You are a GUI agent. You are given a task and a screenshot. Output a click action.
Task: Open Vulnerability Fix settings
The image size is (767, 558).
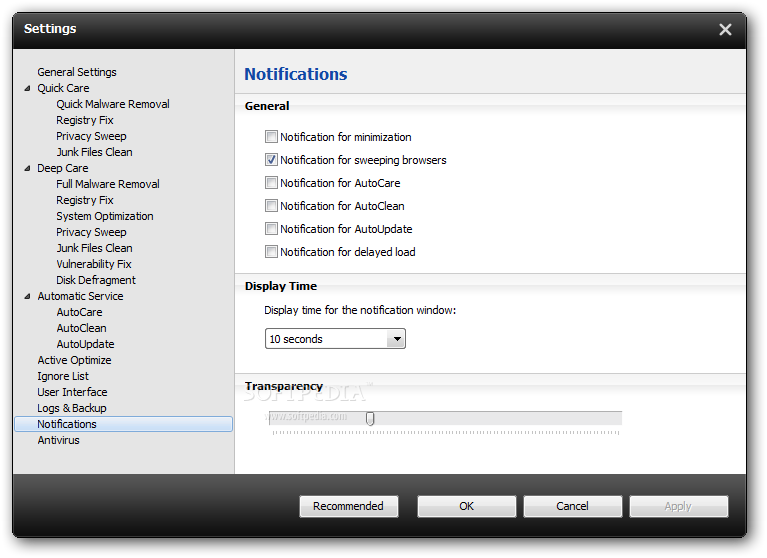(x=93, y=264)
